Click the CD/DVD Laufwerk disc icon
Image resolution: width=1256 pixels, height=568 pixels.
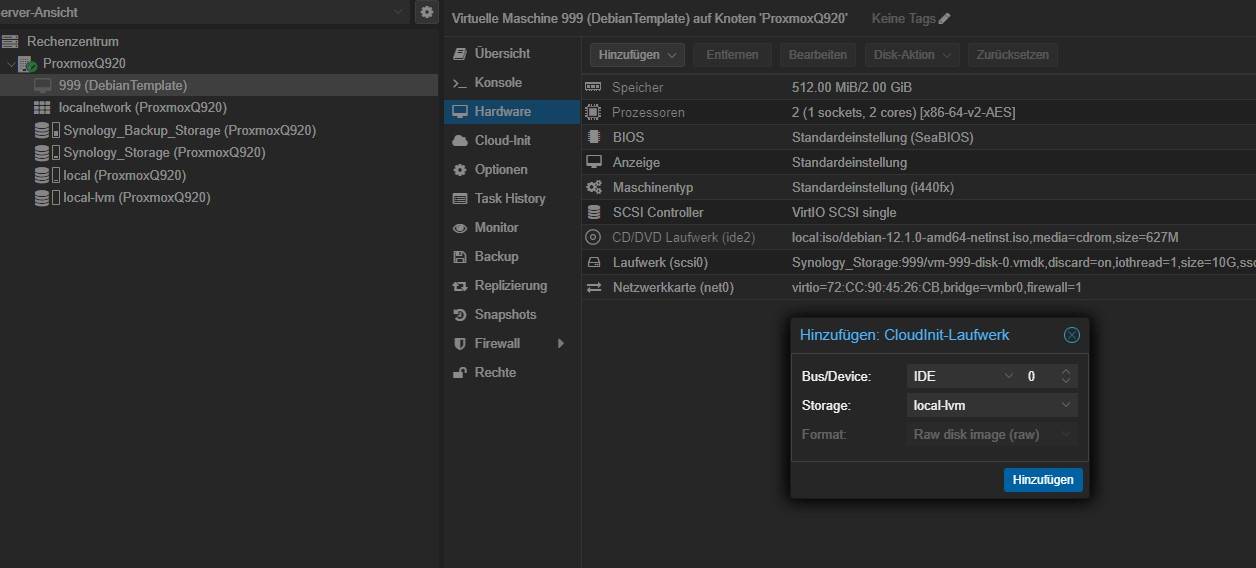593,238
